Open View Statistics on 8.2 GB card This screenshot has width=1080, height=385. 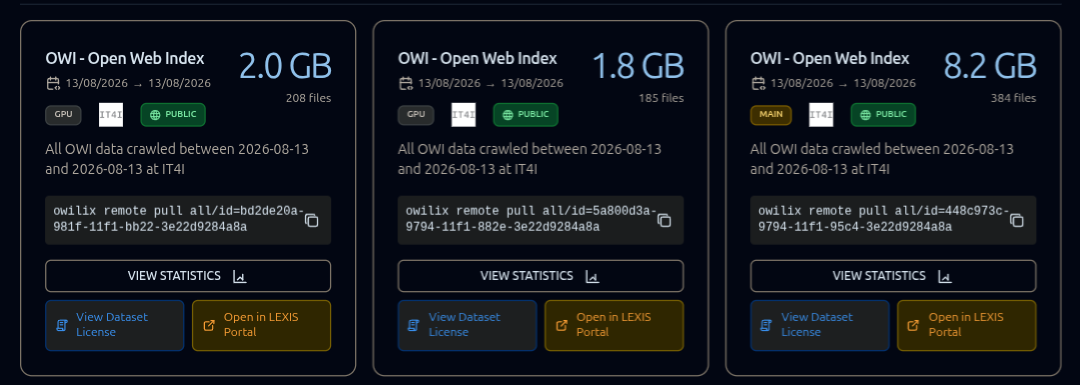tap(893, 276)
